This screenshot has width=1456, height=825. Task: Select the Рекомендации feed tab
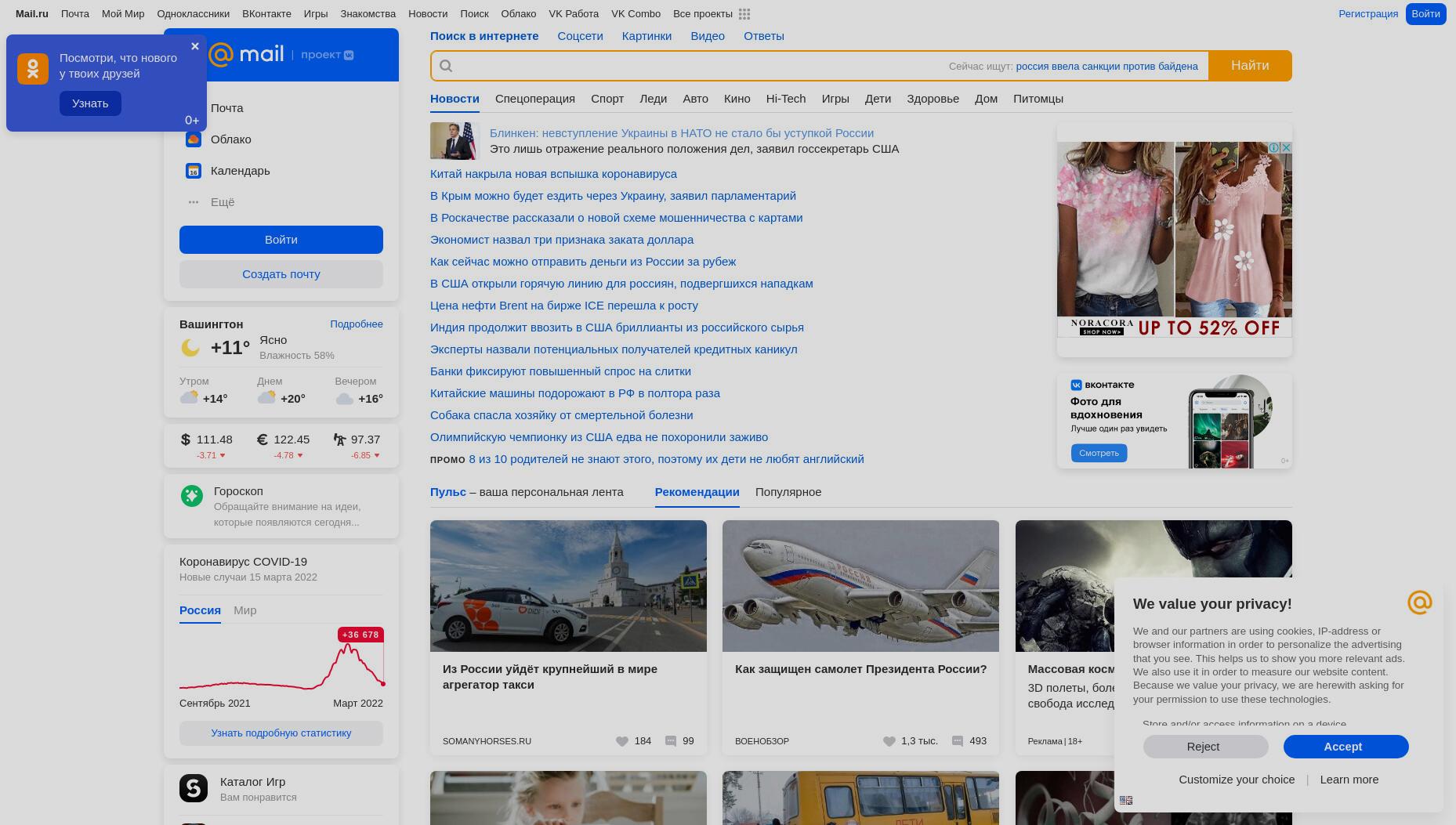697,492
